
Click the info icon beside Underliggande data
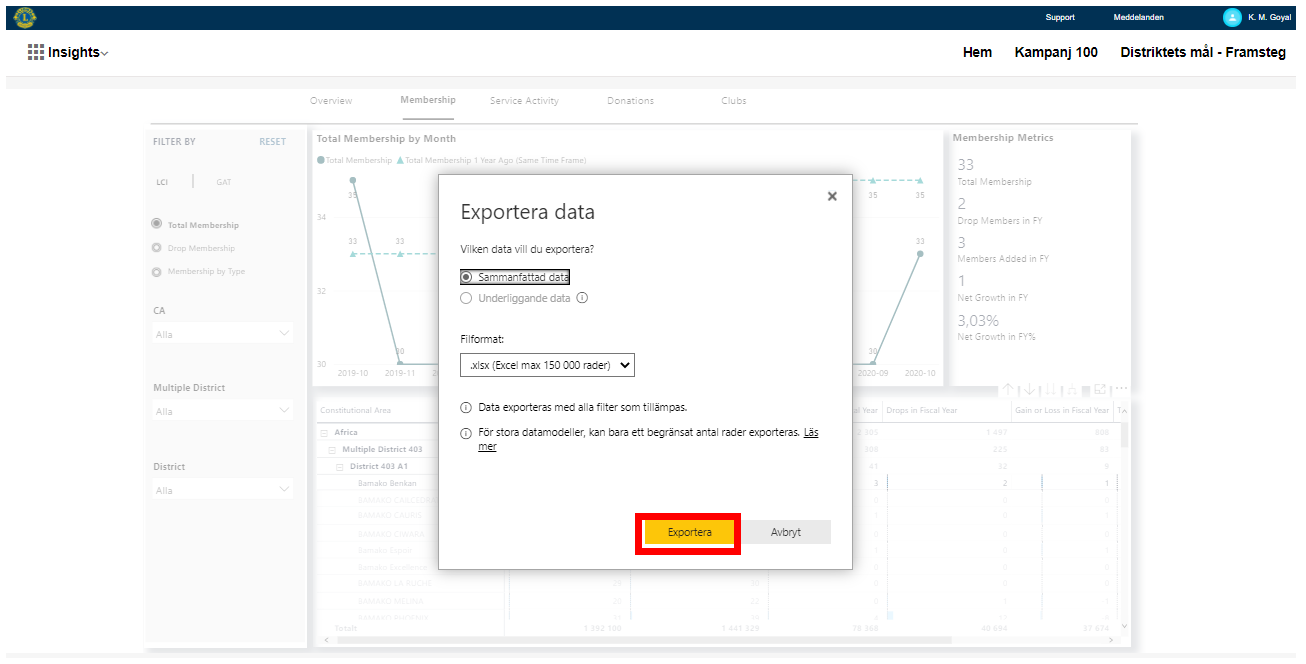click(582, 298)
